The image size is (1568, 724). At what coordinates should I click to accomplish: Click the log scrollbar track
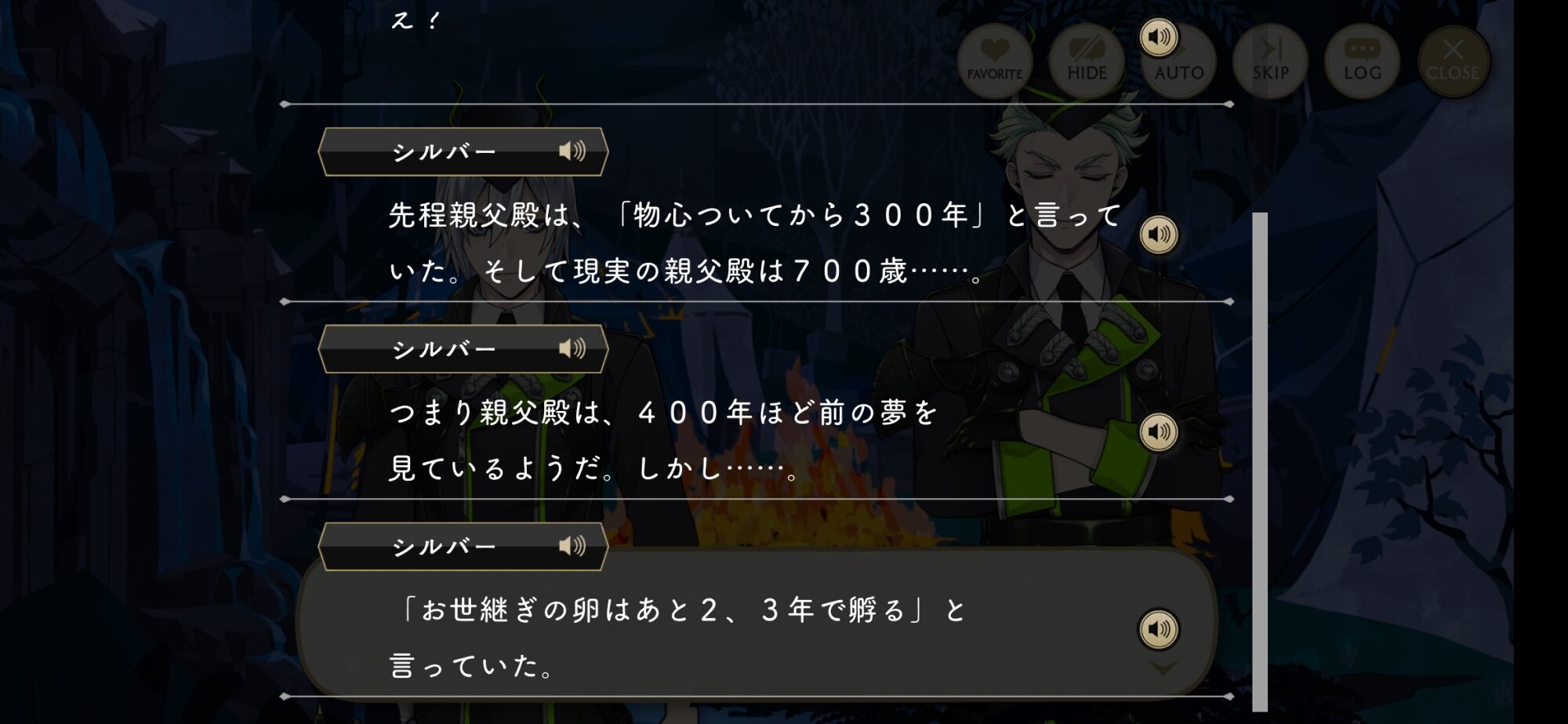(1260, 461)
